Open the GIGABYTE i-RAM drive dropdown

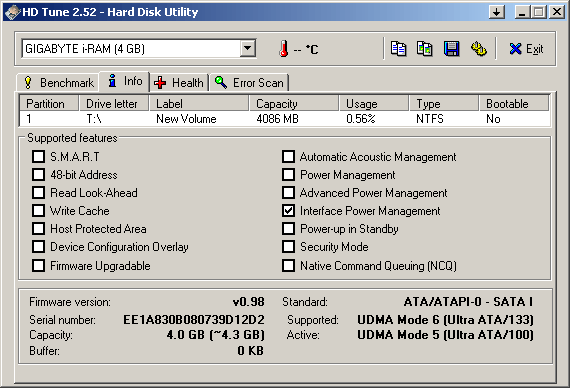click(x=248, y=48)
